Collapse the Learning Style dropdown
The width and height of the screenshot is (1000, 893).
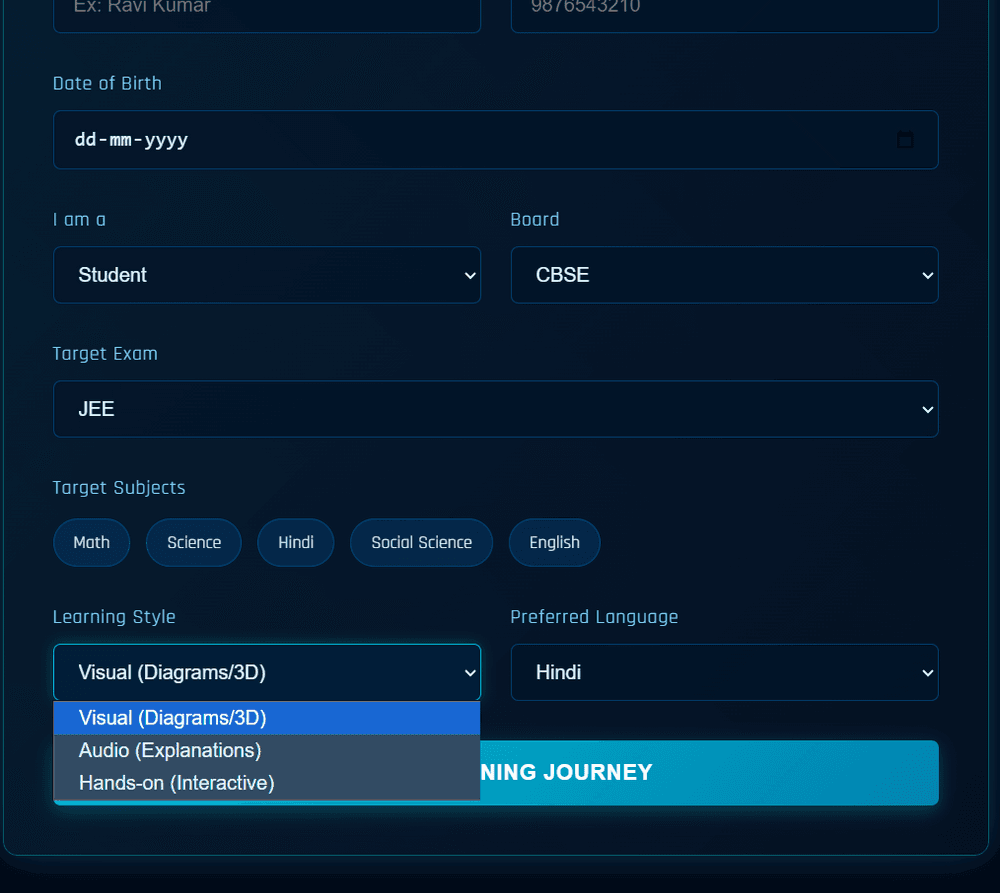tap(266, 672)
